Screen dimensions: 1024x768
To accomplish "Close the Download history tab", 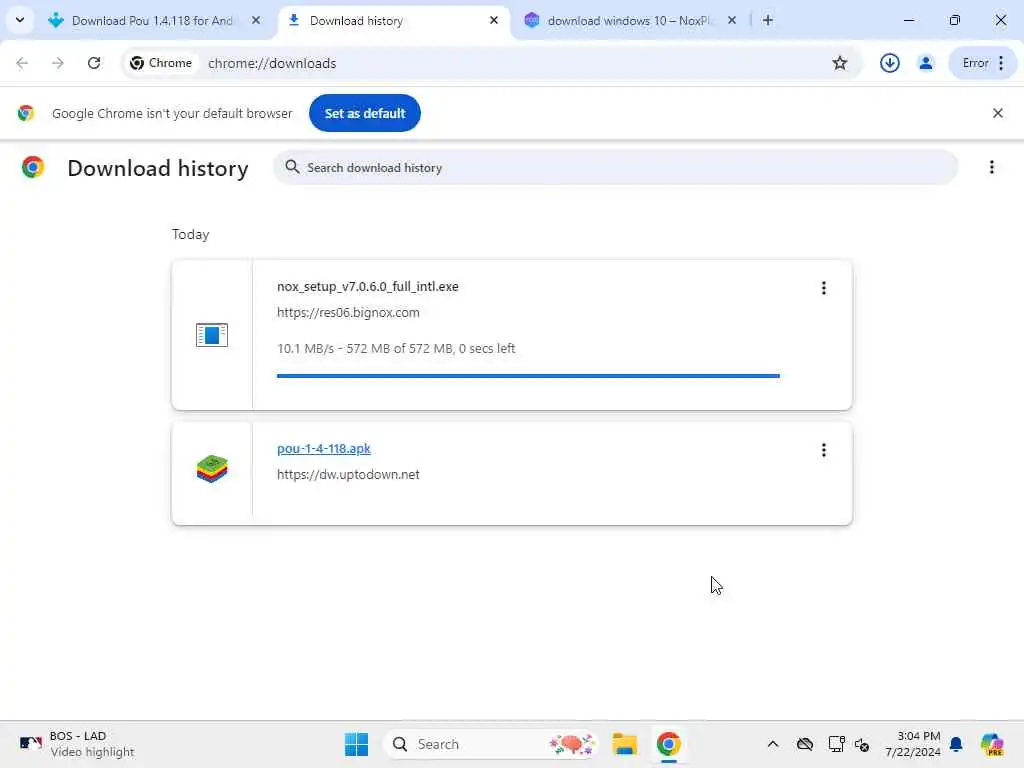I will pos(494,21).
